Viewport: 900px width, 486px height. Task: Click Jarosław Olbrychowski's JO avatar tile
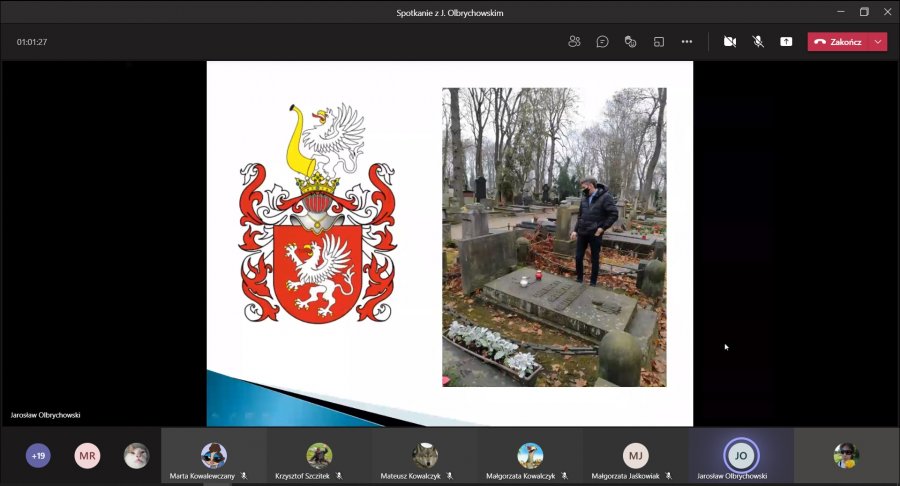[x=741, y=455]
